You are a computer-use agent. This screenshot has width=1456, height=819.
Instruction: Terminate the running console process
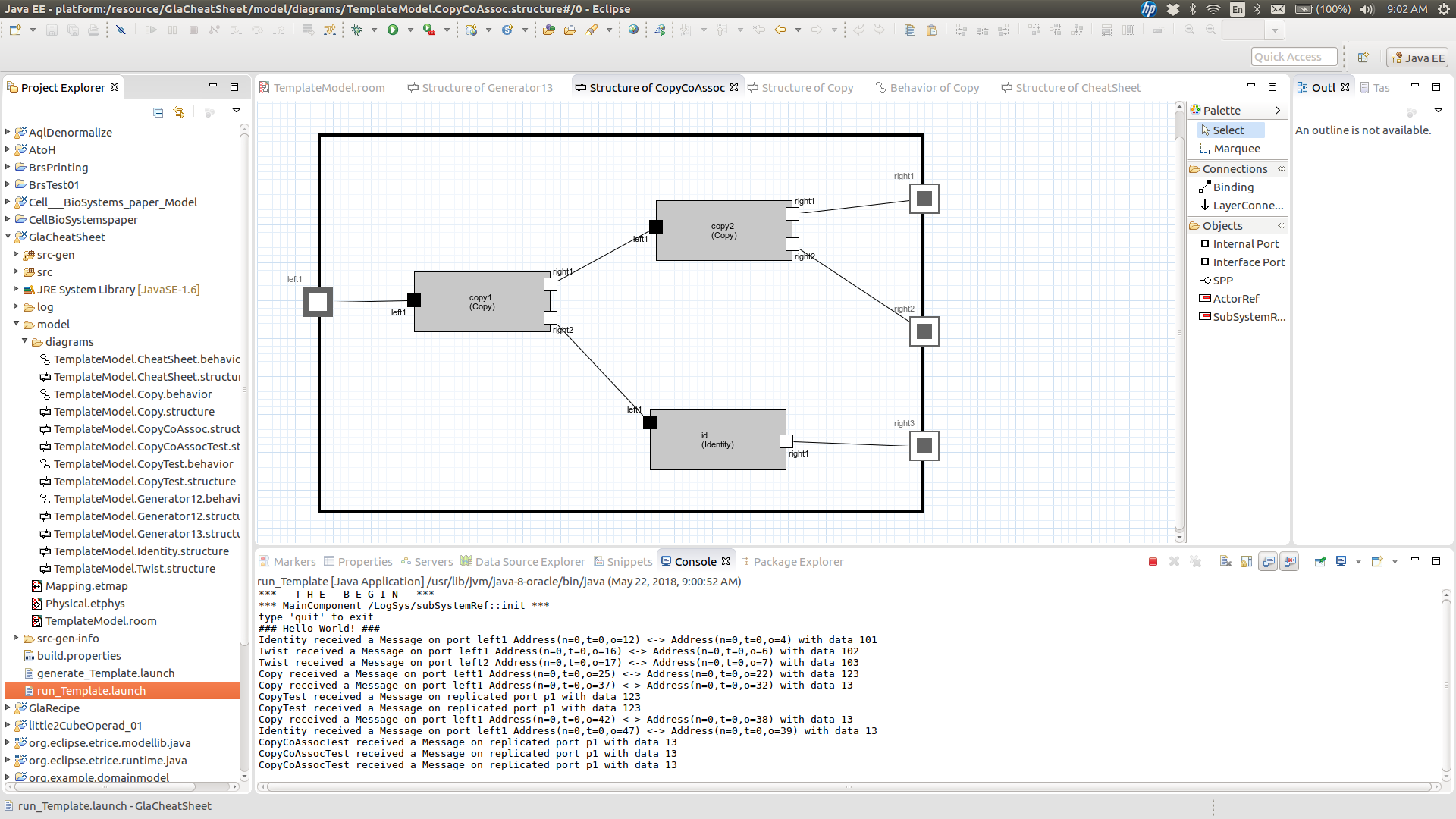coord(1153,562)
